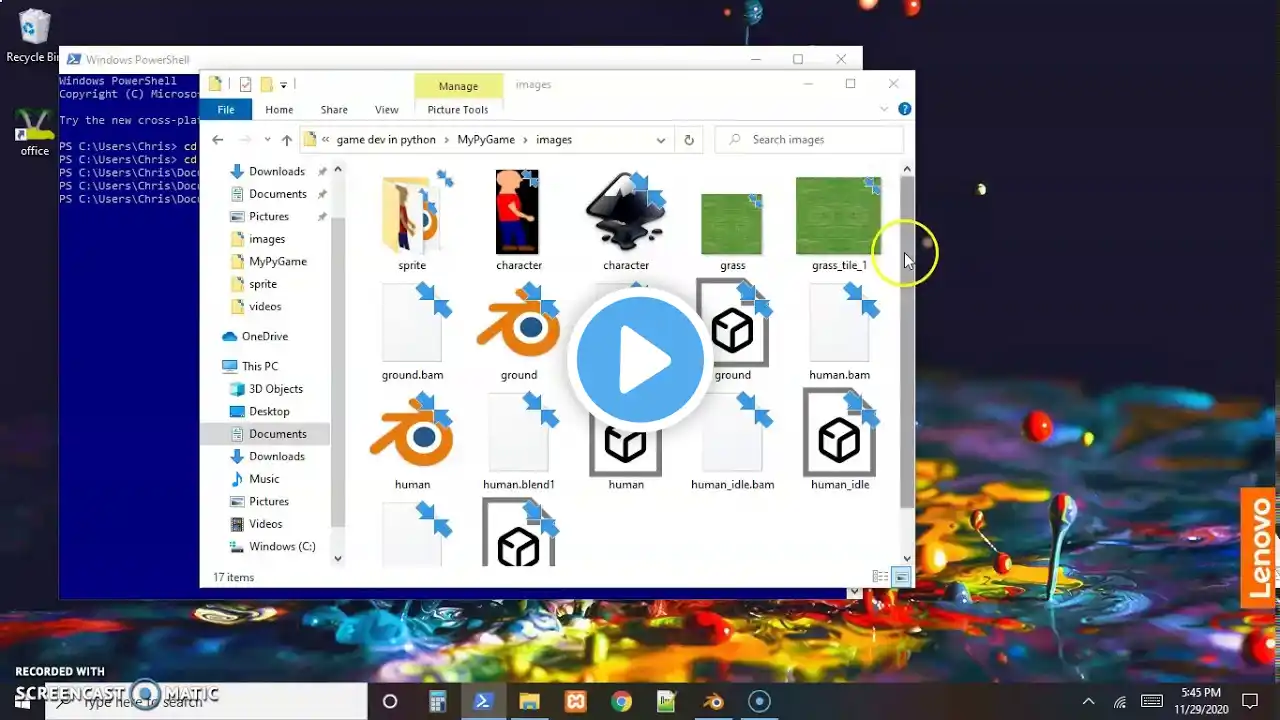Click the file list vertical scrollbar

tap(907, 340)
